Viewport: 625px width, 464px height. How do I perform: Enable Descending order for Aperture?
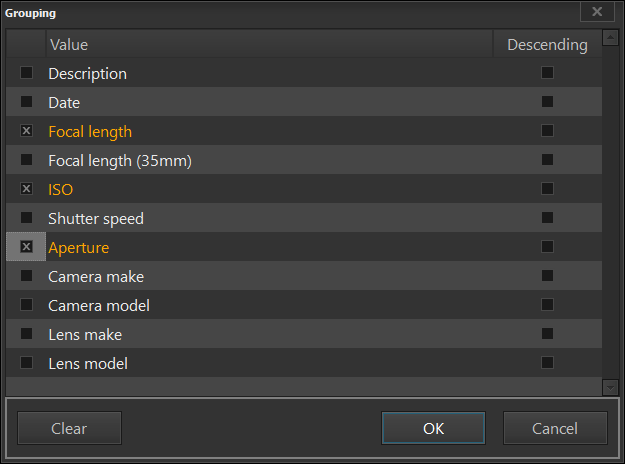tap(547, 247)
